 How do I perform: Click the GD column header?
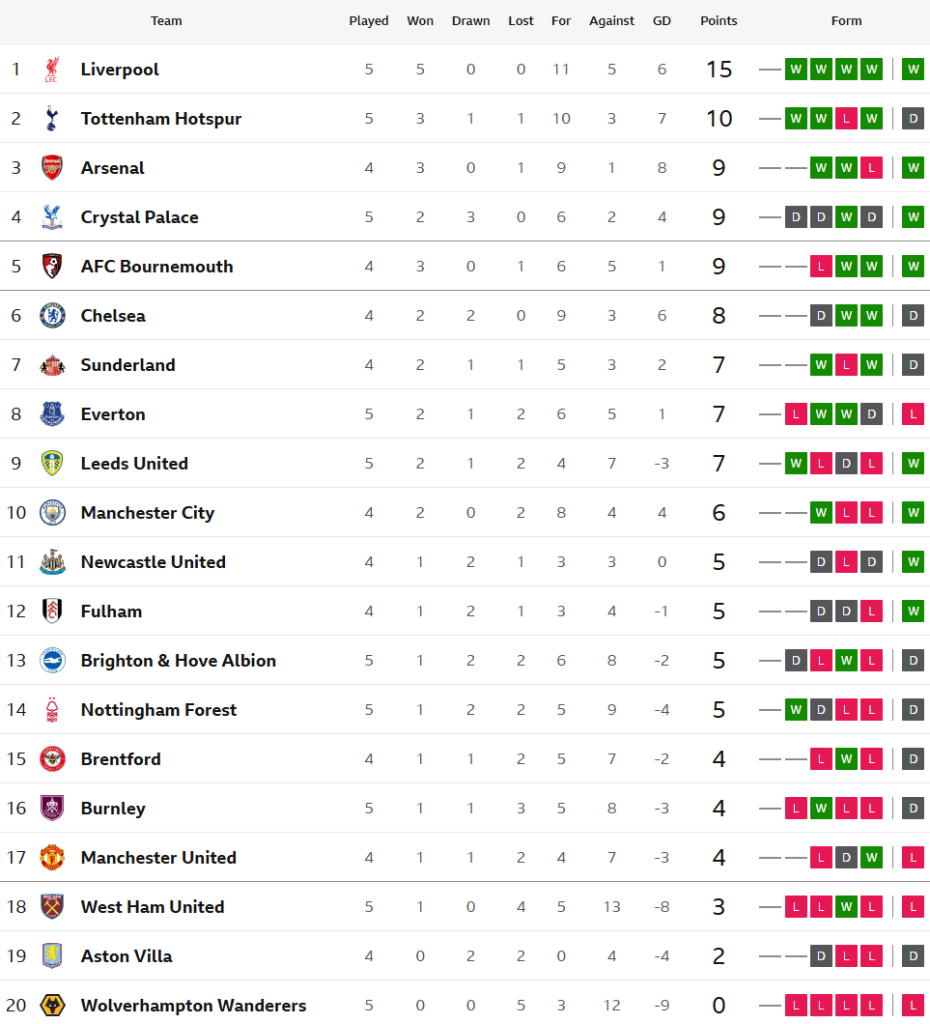[661, 21]
